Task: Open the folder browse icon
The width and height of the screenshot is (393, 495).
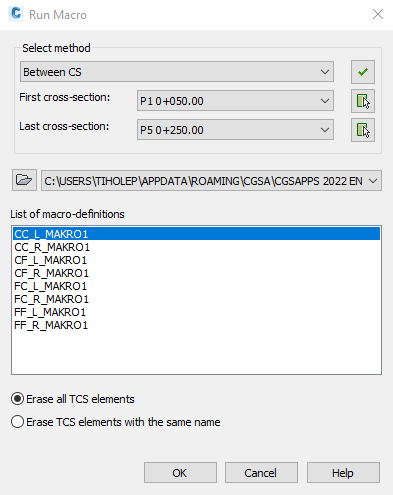Action: (x=24, y=180)
